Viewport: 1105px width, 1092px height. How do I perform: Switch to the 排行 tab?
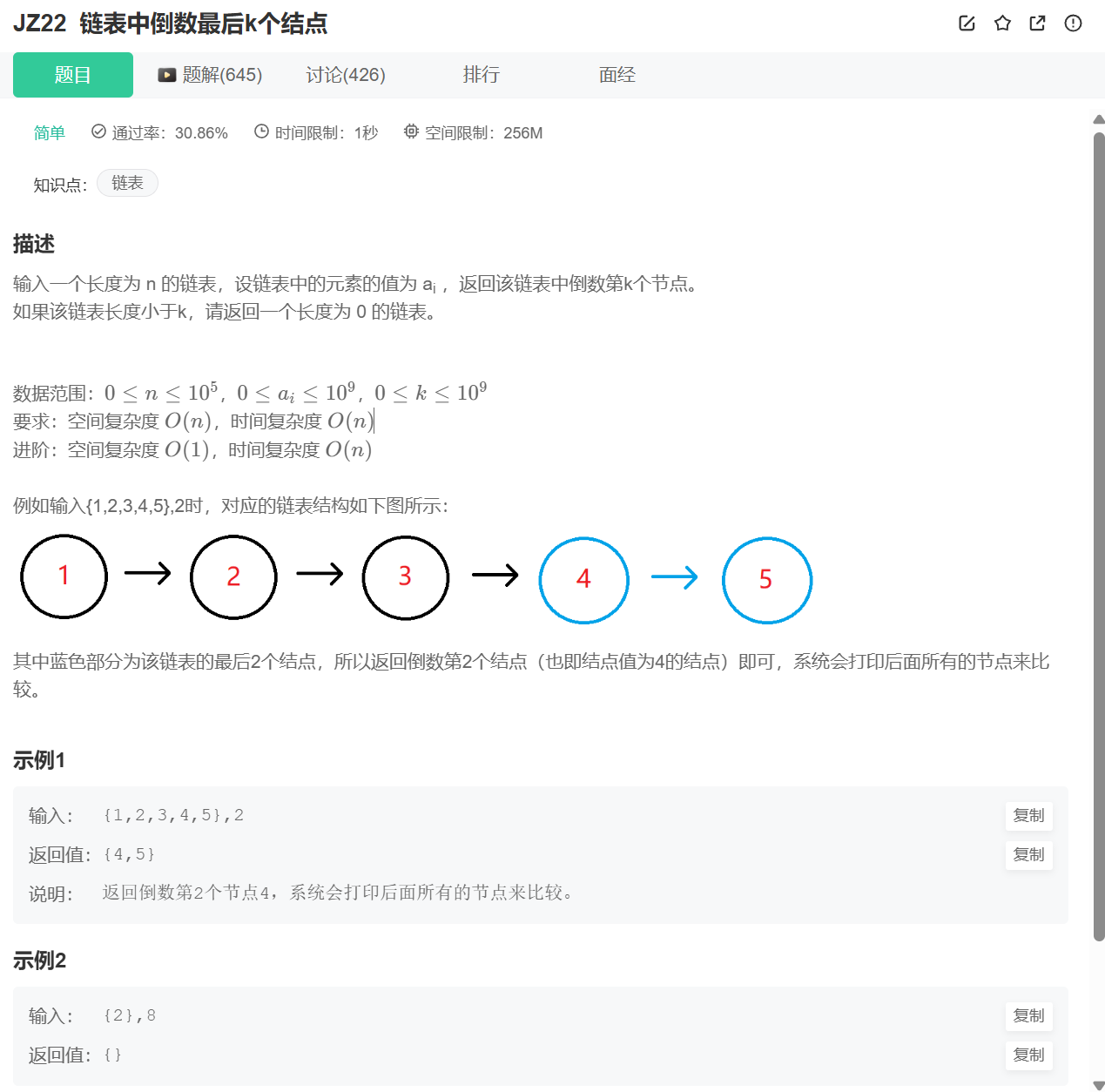tap(482, 75)
